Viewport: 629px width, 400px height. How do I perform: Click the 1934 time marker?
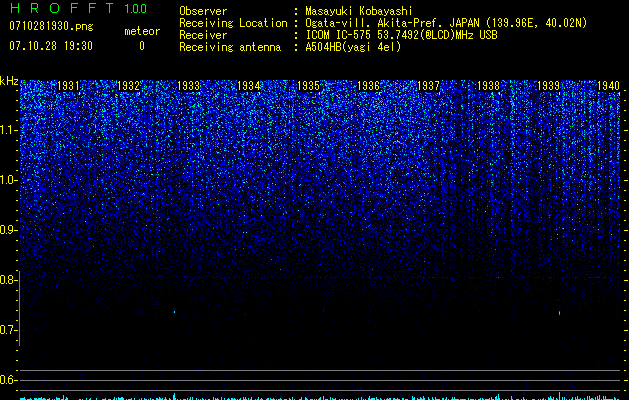coord(248,86)
